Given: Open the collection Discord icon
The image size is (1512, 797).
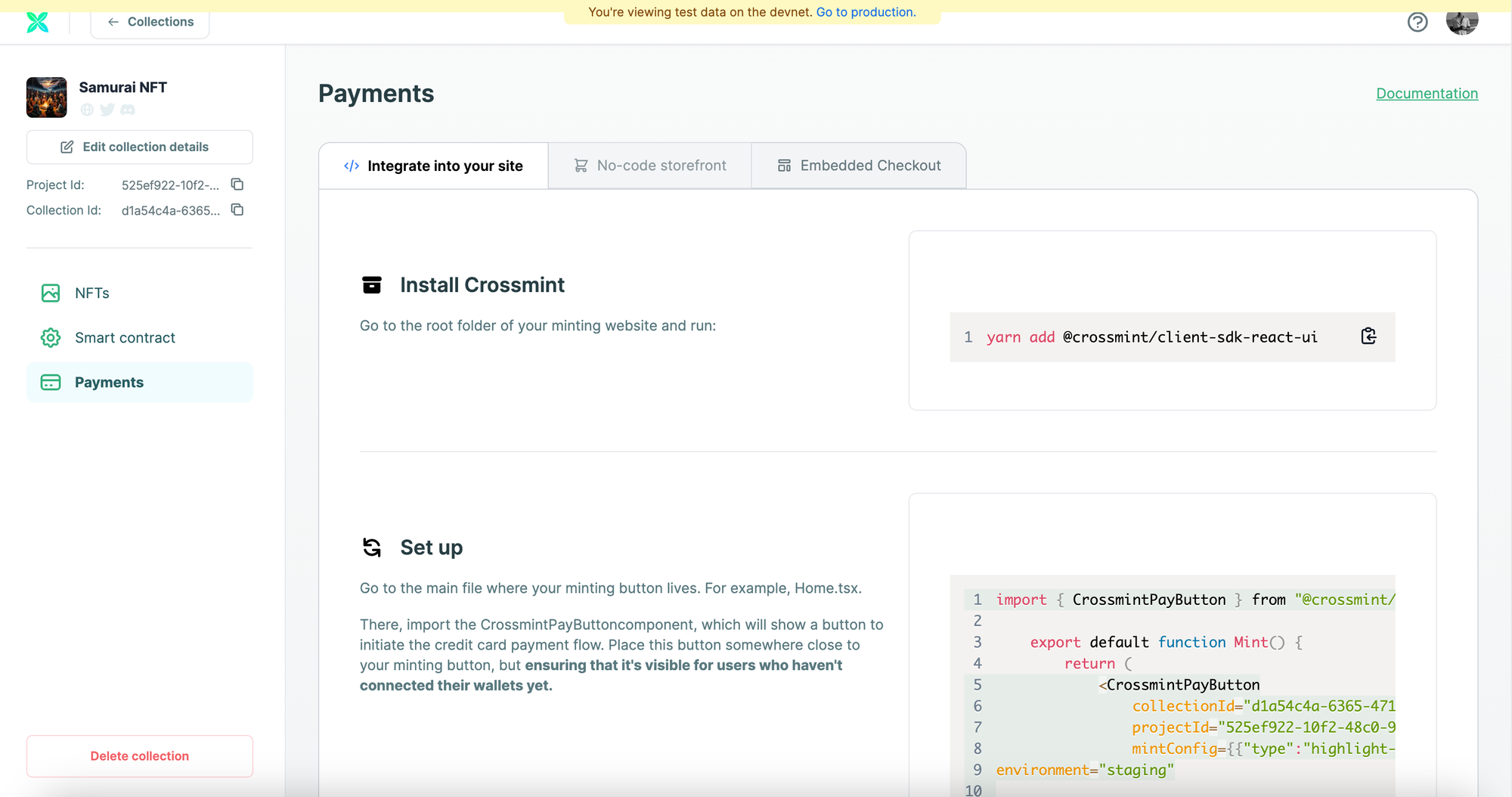Looking at the screenshot, I should 128,110.
